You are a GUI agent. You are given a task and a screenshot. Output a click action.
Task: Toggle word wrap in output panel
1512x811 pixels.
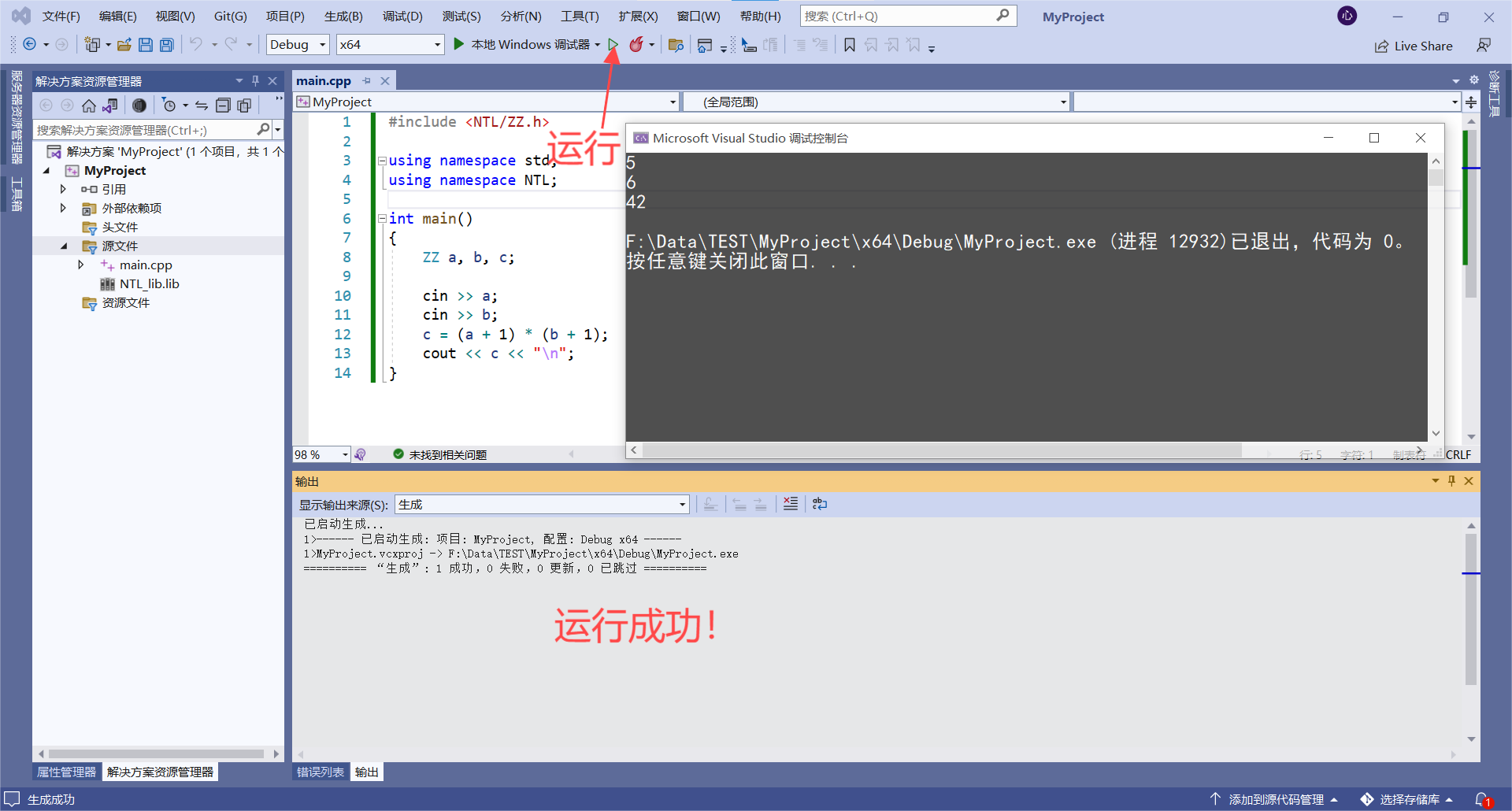point(820,504)
